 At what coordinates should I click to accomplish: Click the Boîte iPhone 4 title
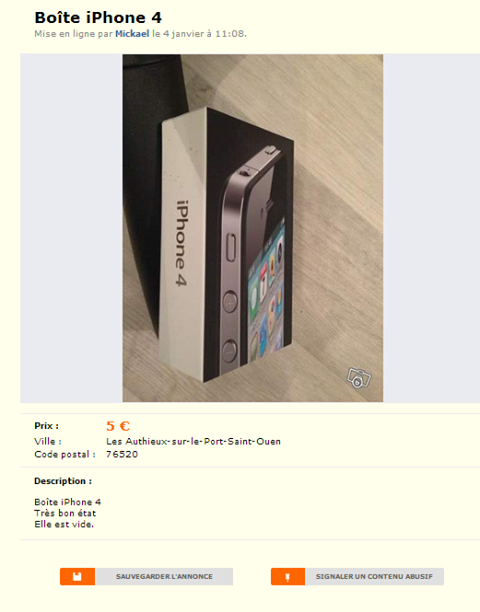click(x=98, y=18)
